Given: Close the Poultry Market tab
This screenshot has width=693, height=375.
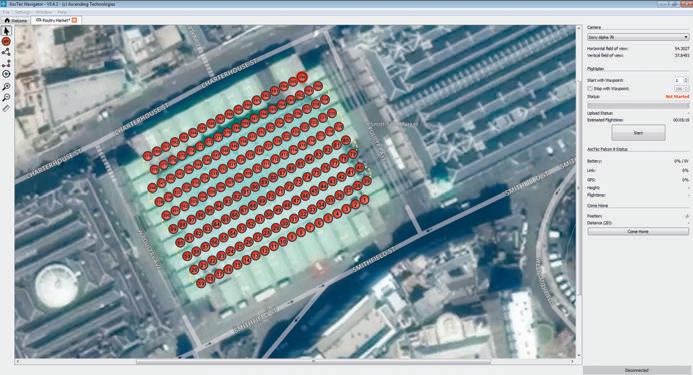Looking at the screenshot, I should [x=75, y=20].
